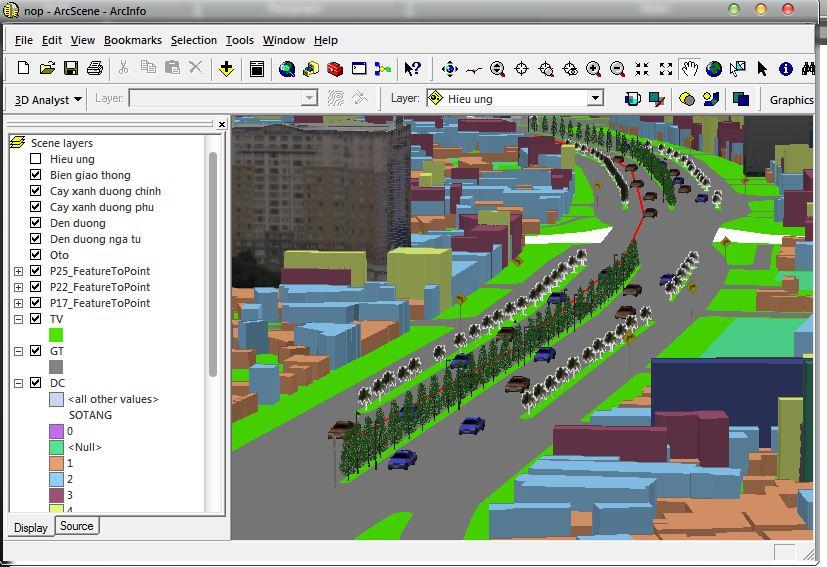This screenshot has width=827, height=567.
Task: Click the Print icon
Action: 95,68
